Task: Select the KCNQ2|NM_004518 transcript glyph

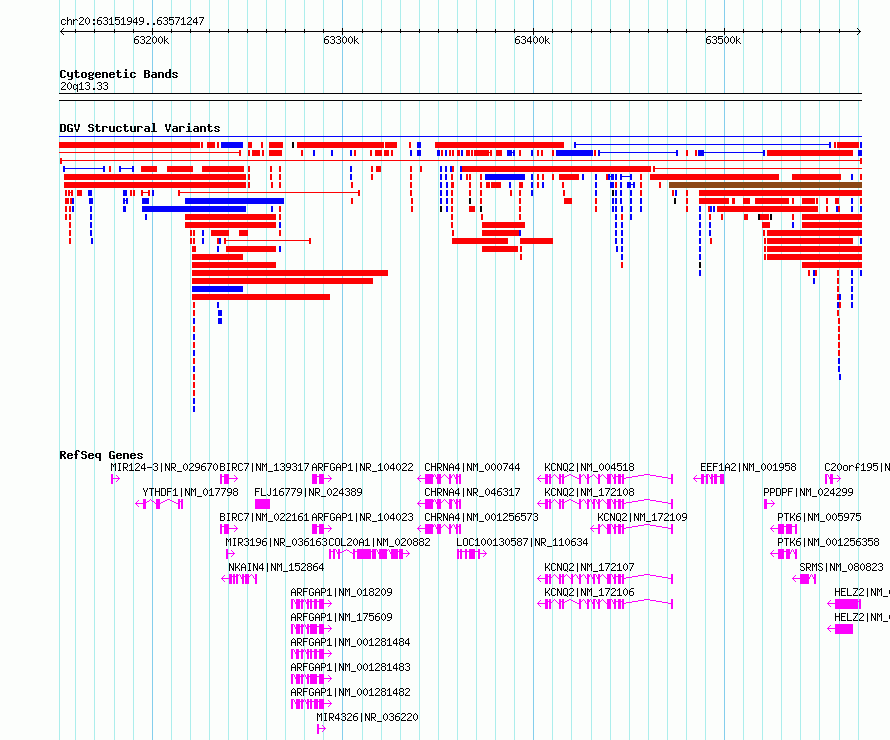Action: (605, 479)
